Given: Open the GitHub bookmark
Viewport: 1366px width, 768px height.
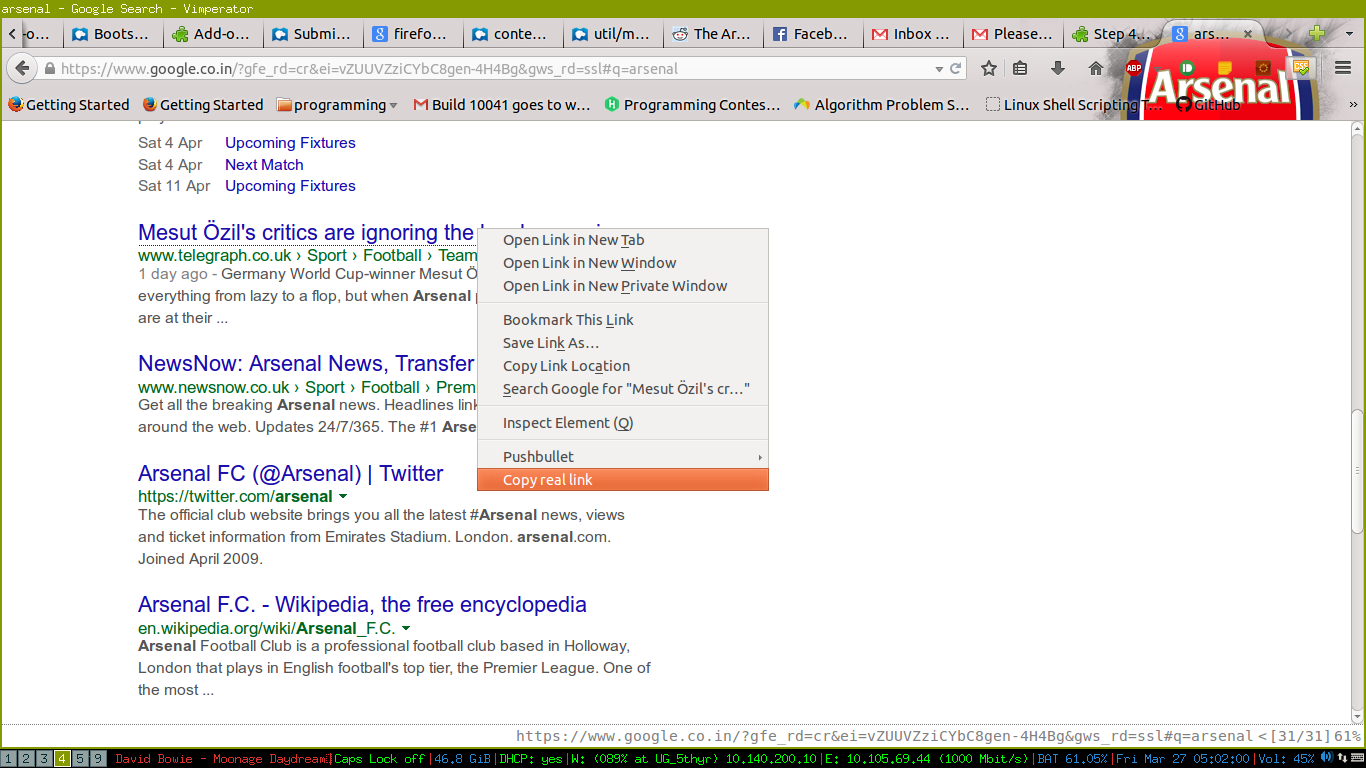Looking at the screenshot, I should [1208, 104].
